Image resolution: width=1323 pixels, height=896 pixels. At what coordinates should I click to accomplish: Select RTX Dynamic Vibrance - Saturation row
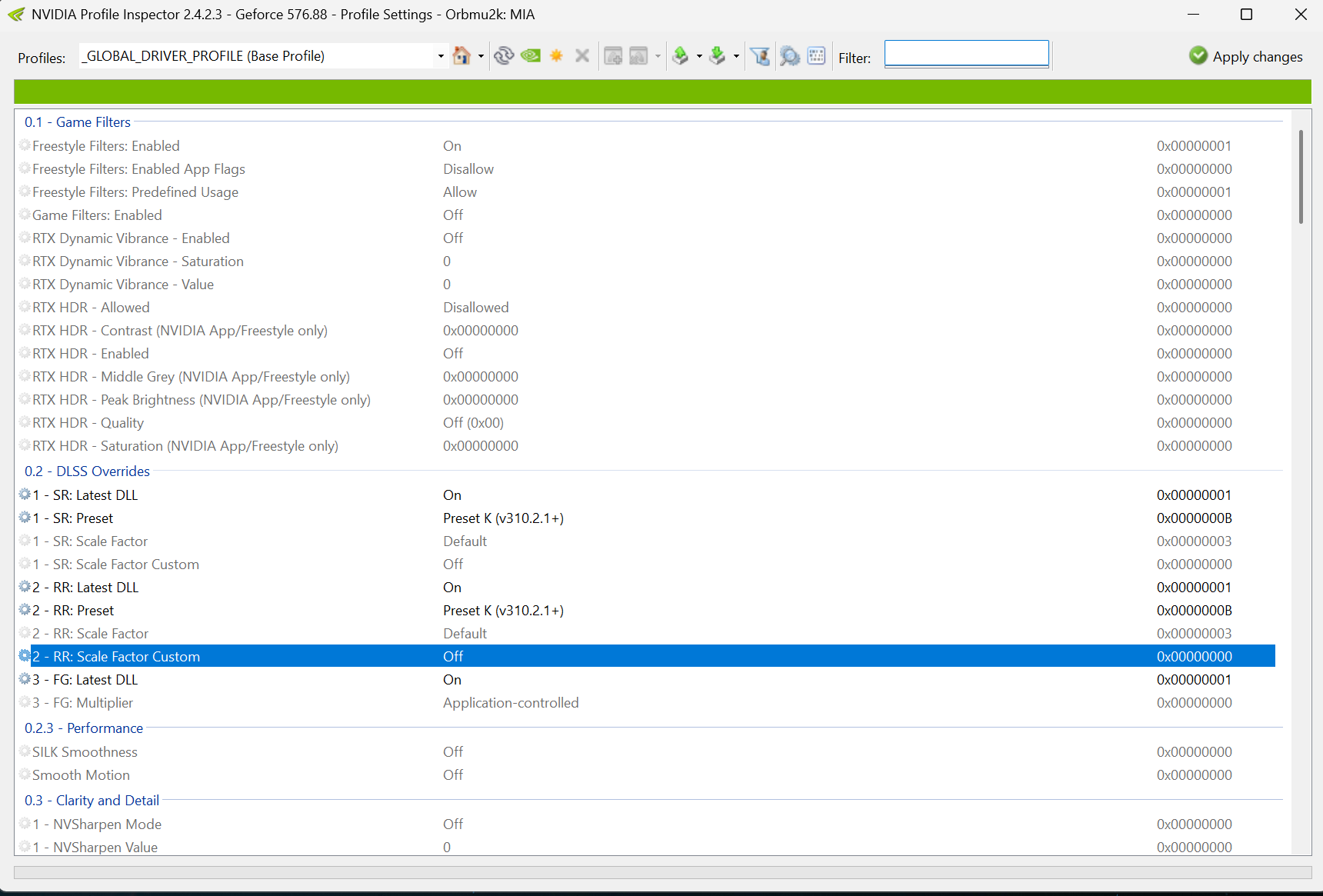click(x=646, y=261)
